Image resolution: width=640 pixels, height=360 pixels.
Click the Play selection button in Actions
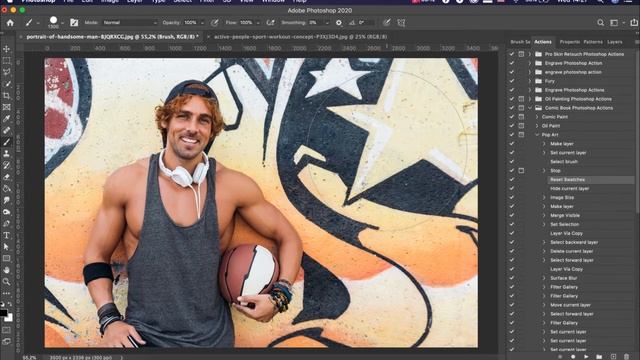(x=586, y=357)
